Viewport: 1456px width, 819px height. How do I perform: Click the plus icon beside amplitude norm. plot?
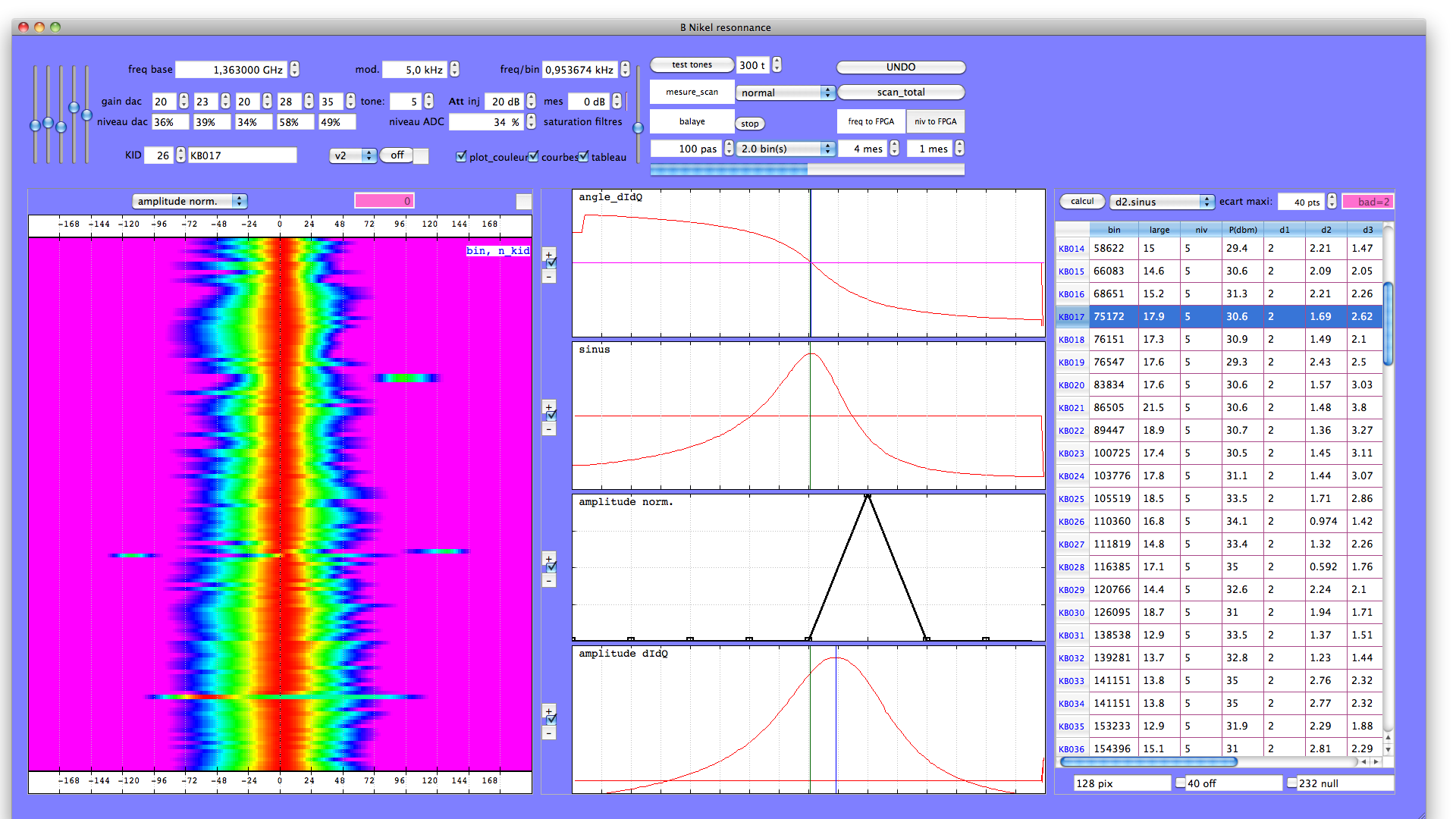coord(549,558)
